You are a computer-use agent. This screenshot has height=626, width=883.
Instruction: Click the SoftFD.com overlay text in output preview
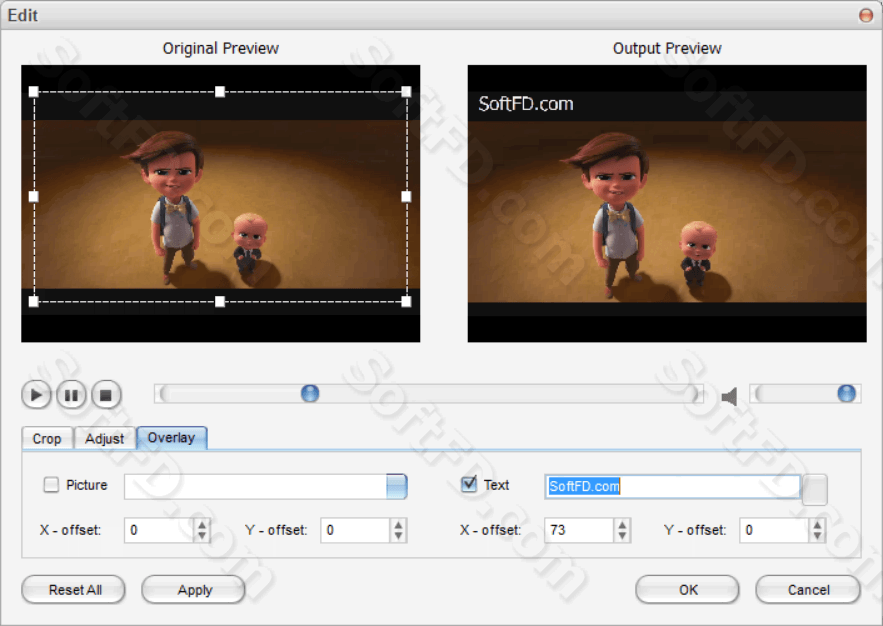(x=525, y=104)
